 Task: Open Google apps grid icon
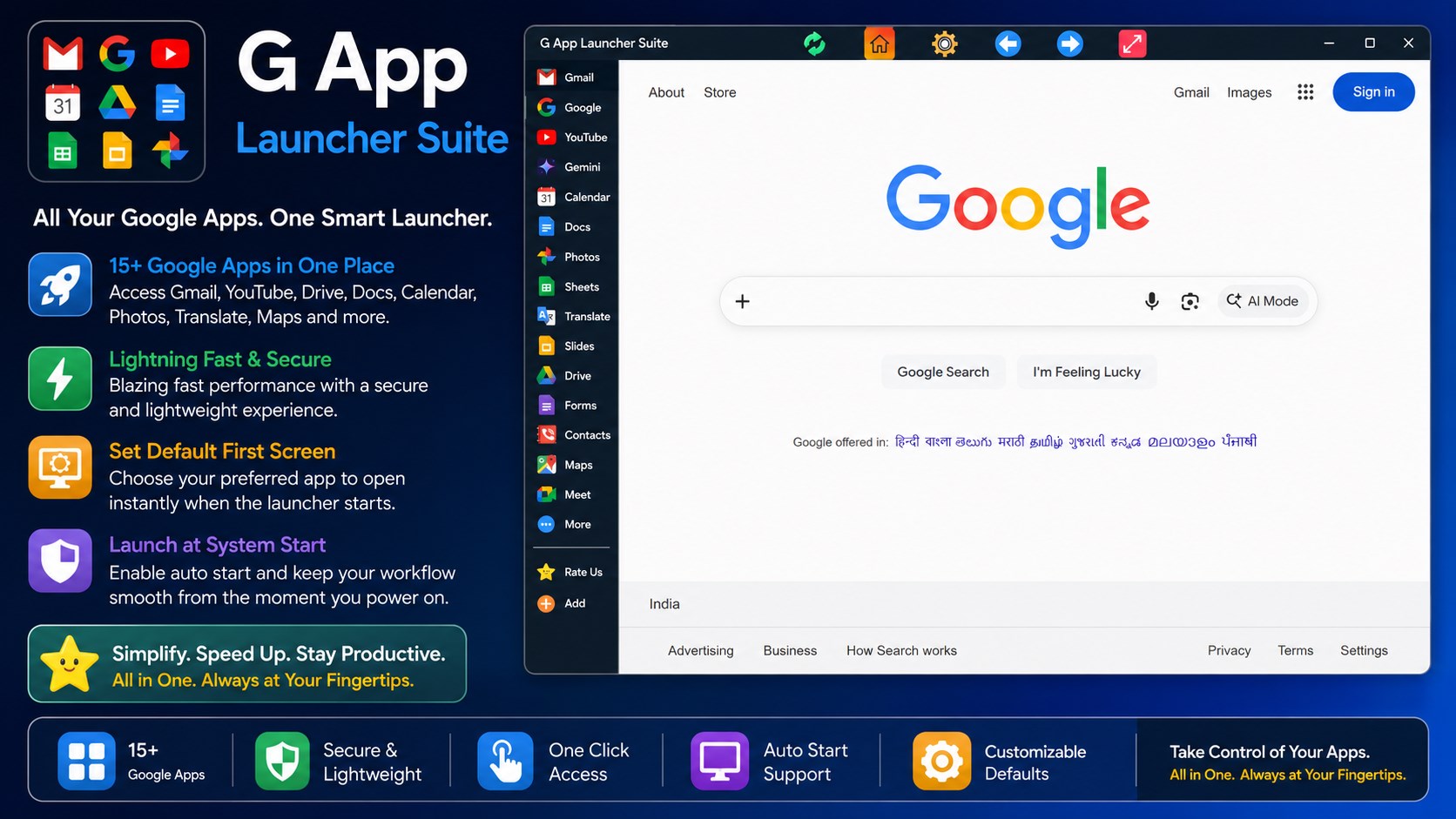(x=1304, y=92)
